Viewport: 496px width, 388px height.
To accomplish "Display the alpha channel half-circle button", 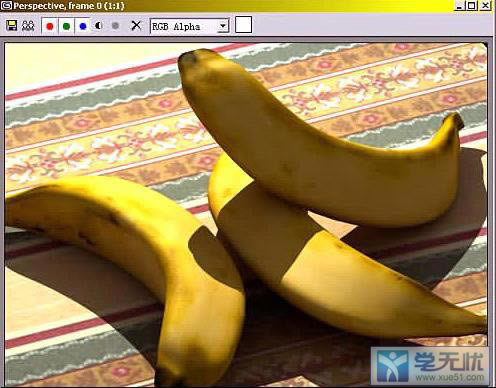I will tap(99, 26).
